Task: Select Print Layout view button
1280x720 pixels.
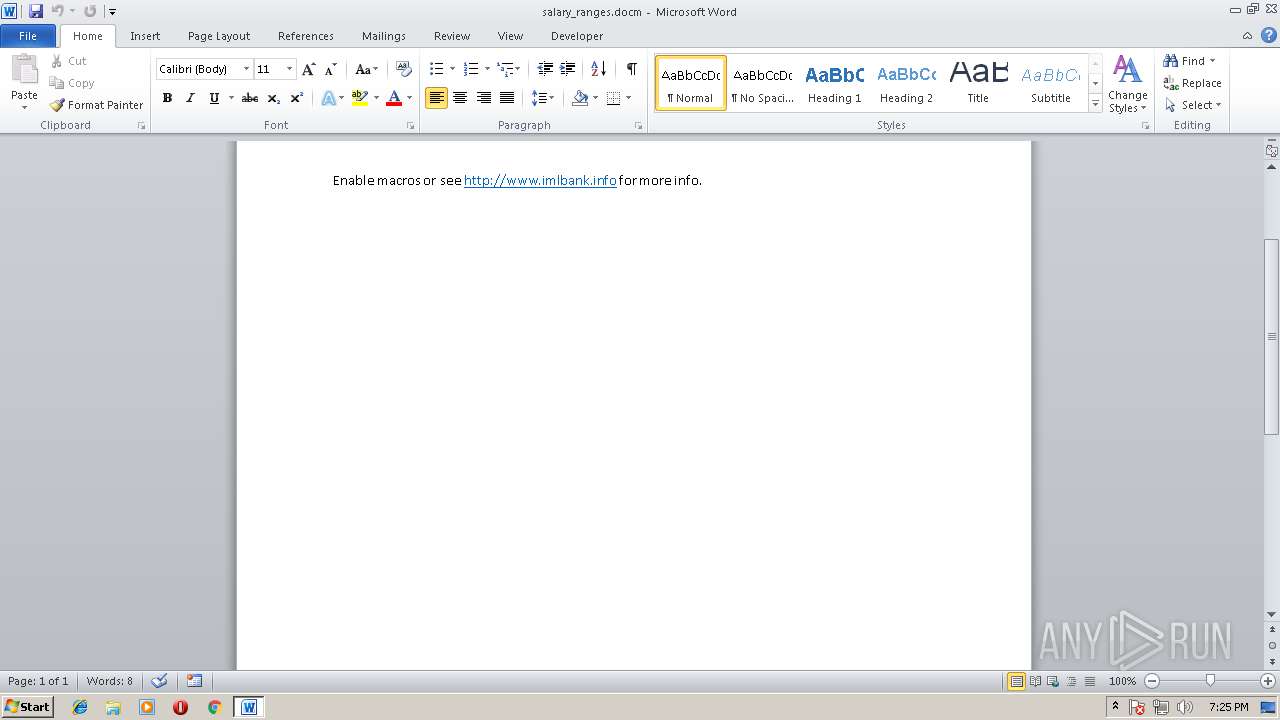Action: (x=1016, y=681)
